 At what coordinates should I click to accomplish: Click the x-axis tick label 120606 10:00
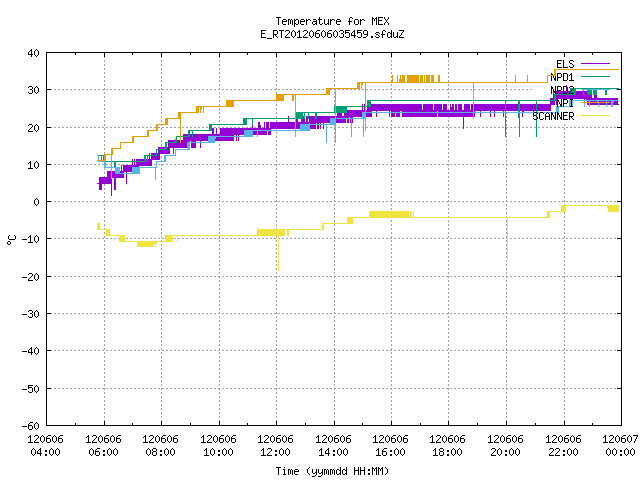218,446
